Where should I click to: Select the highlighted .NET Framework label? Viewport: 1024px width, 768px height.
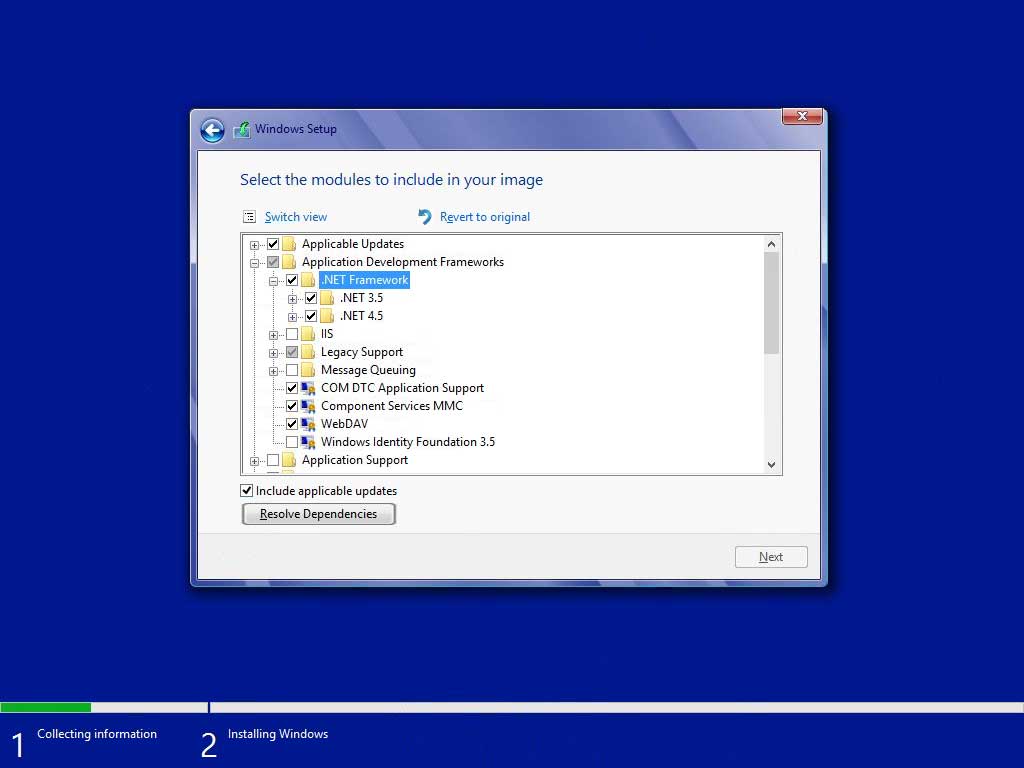coord(364,280)
